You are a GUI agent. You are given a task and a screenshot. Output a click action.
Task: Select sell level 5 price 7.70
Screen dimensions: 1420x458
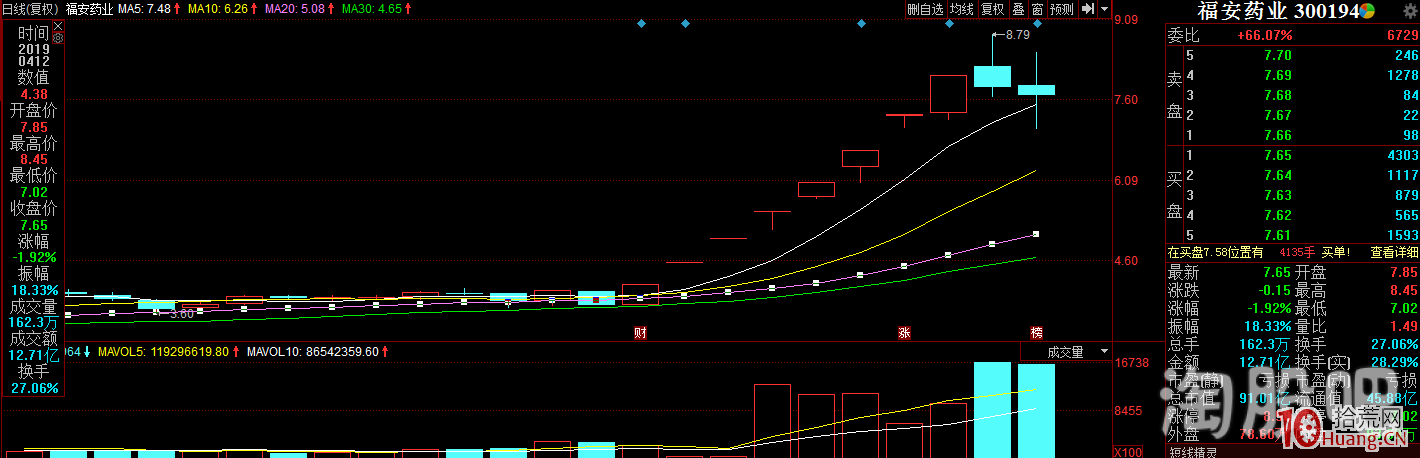1278,55
